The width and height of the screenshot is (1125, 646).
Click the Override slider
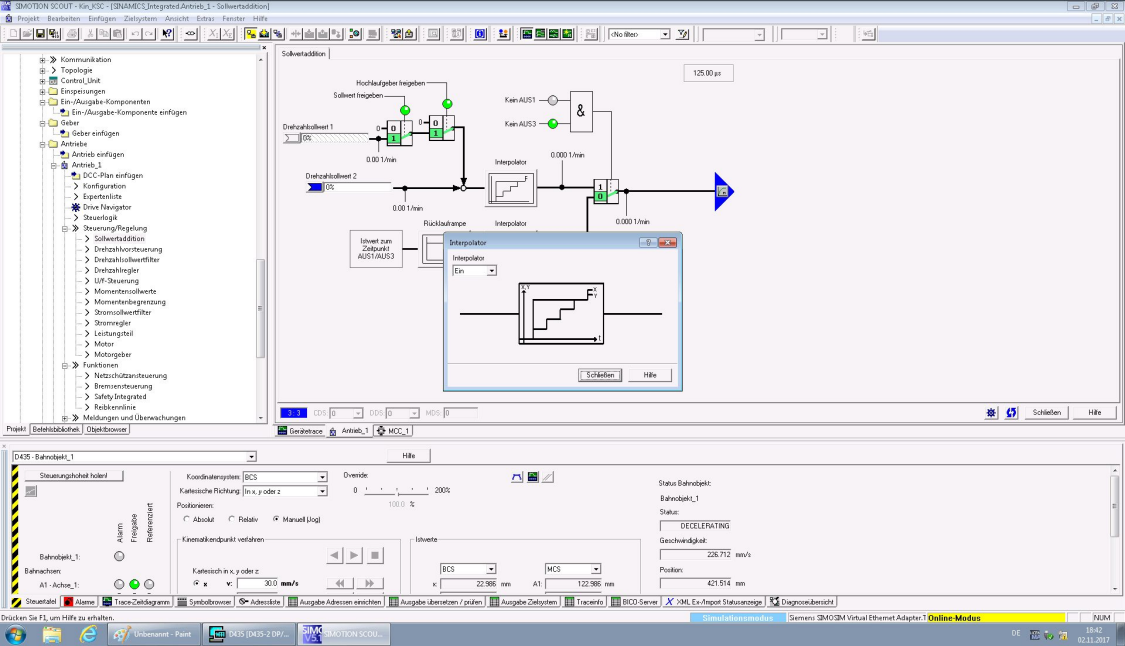(x=397, y=490)
